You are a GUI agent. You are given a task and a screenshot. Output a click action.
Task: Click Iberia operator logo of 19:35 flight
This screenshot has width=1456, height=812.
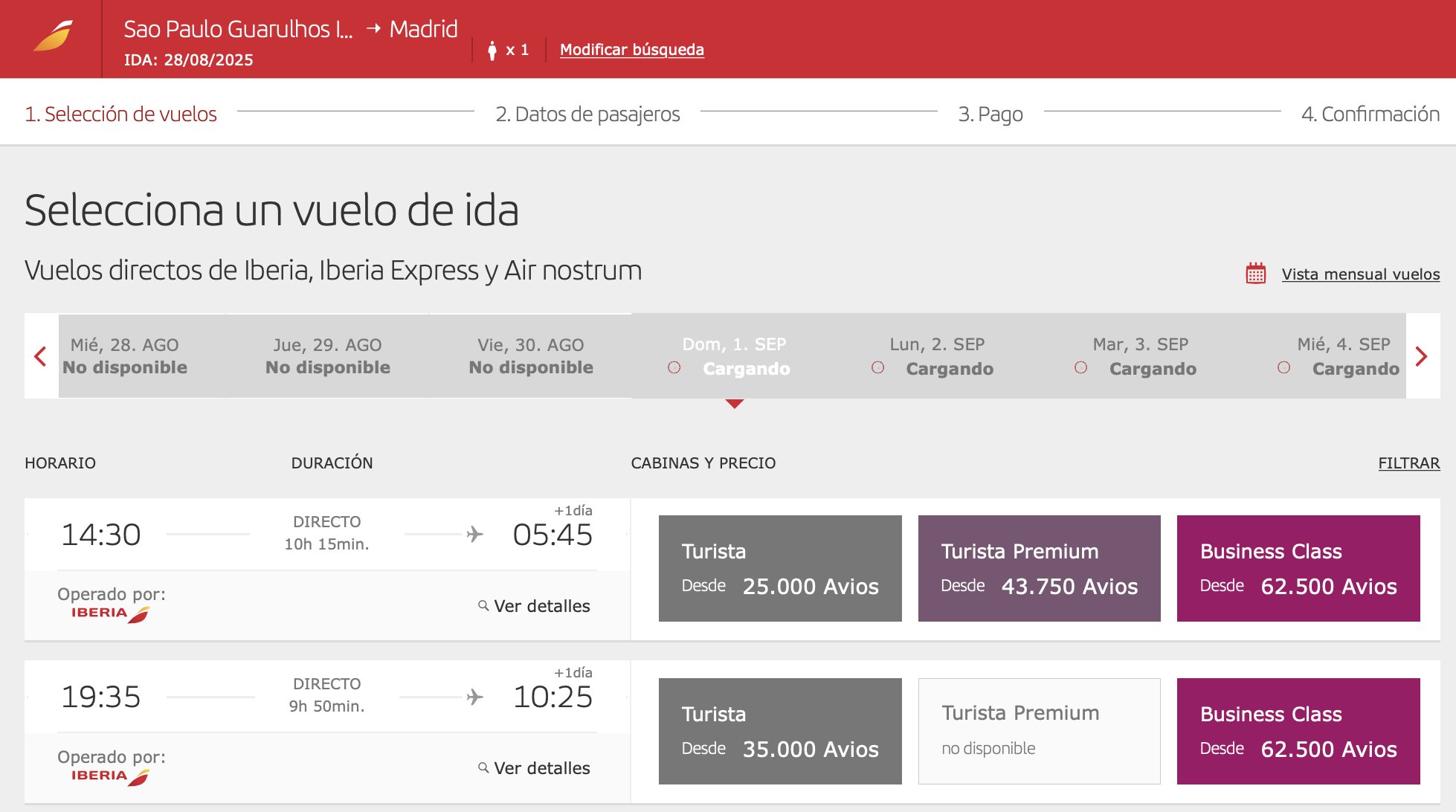(x=110, y=777)
